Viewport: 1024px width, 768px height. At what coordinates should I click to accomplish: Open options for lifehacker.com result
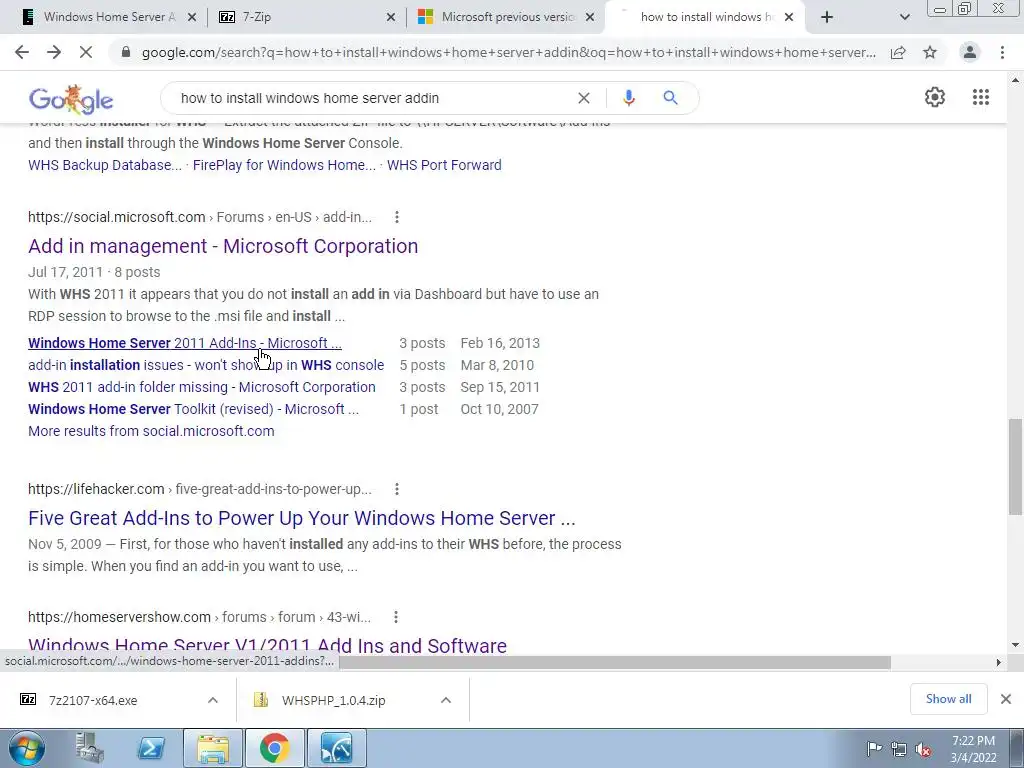point(396,489)
